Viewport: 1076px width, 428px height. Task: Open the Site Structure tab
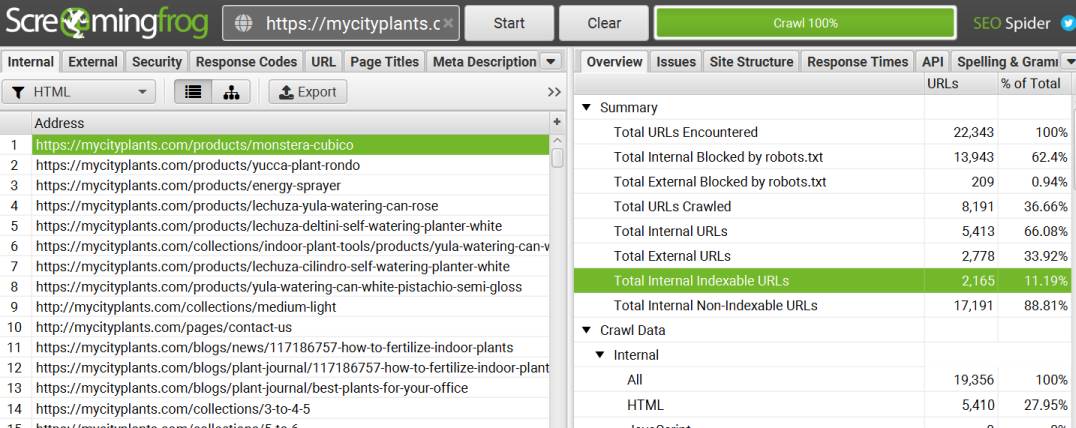751,62
